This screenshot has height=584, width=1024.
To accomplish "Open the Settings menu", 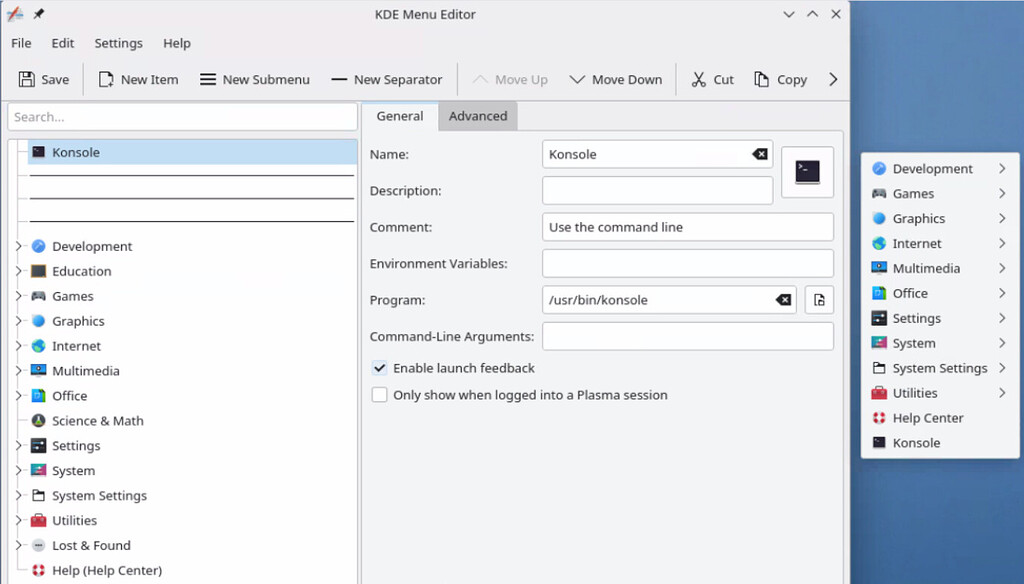I will click(118, 43).
